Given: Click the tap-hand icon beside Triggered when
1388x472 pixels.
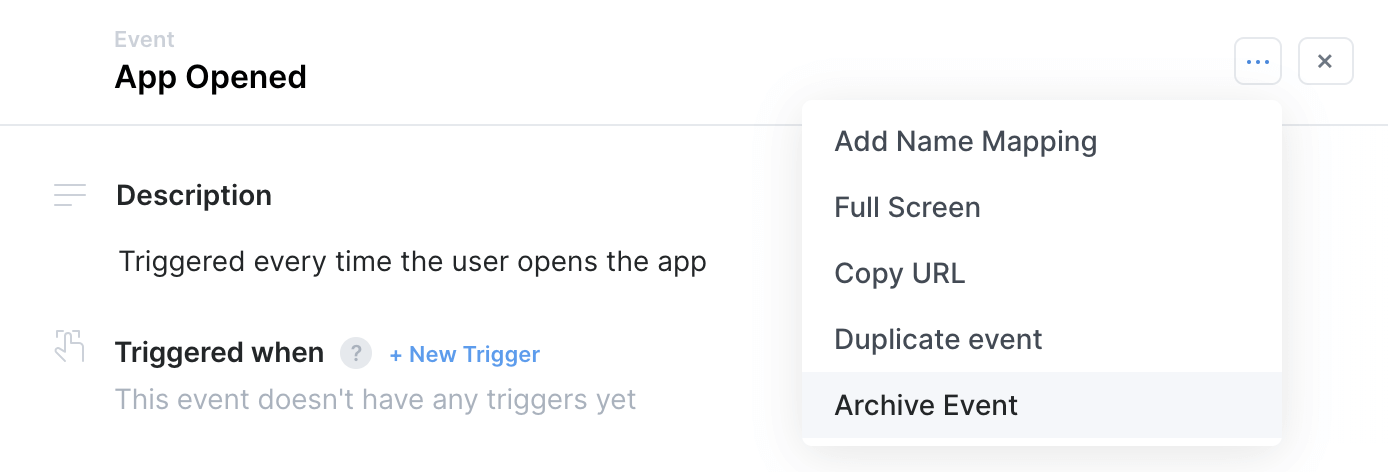Looking at the screenshot, I should tap(69, 346).
